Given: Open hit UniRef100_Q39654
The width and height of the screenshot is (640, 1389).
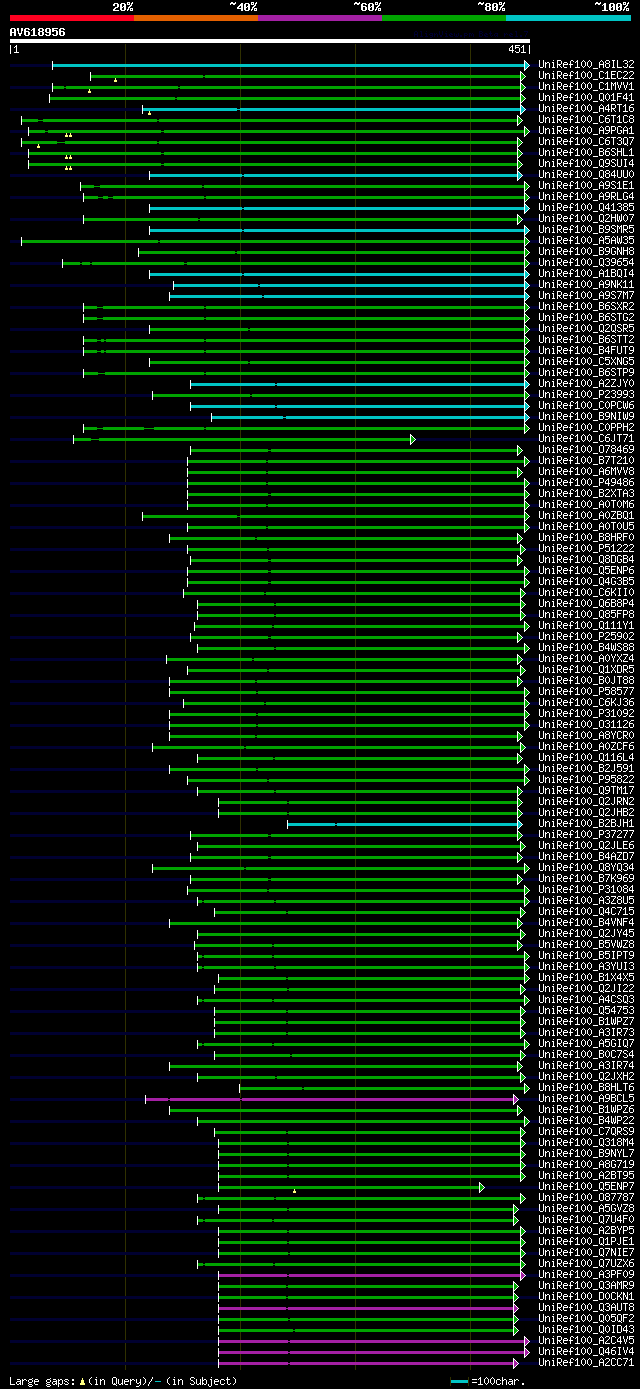Looking at the screenshot, I should click(x=586, y=263).
